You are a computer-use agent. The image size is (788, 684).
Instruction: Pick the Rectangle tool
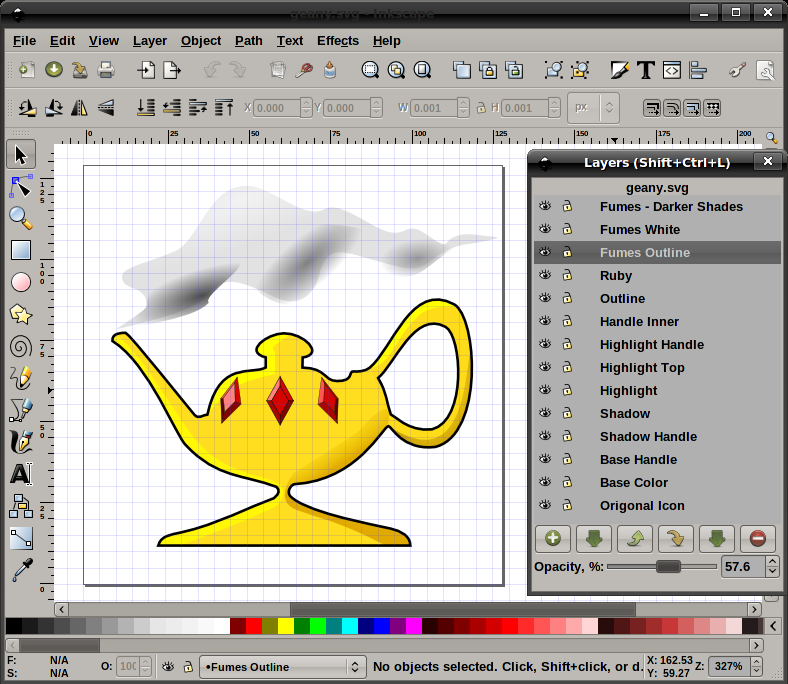click(21, 250)
